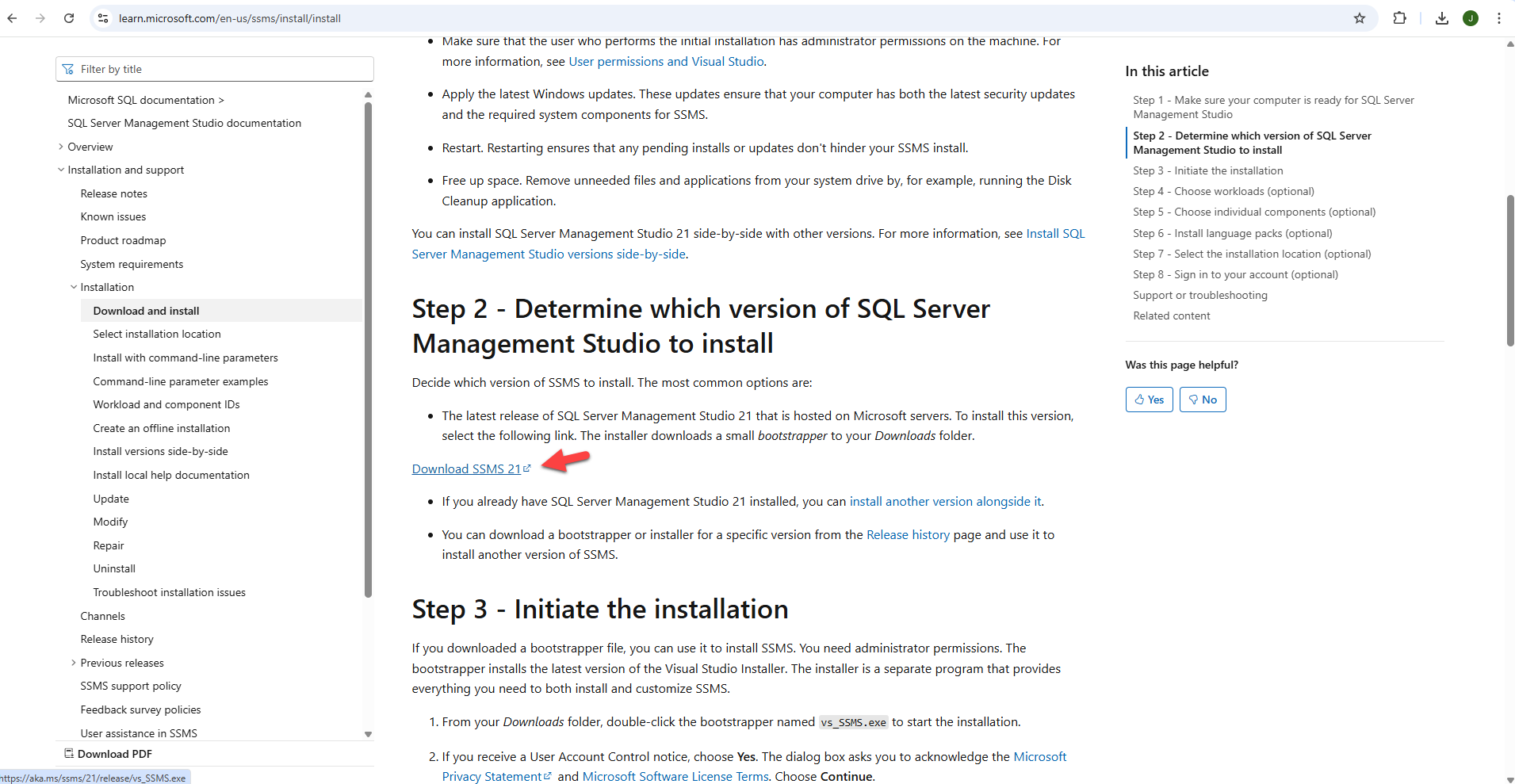Jump to Step 3 - Initiate the installation
Image resolution: width=1515 pixels, height=784 pixels.
[1207, 170]
